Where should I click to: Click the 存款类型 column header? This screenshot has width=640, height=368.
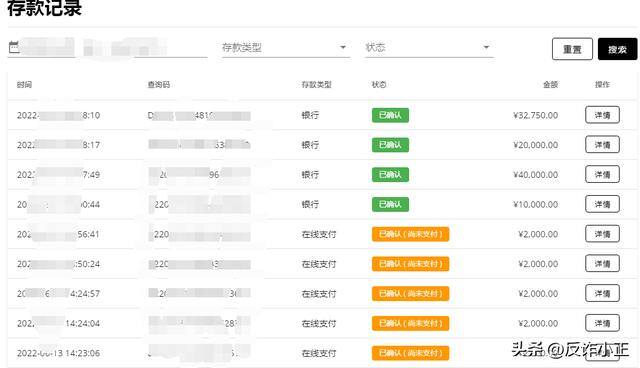point(316,84)
